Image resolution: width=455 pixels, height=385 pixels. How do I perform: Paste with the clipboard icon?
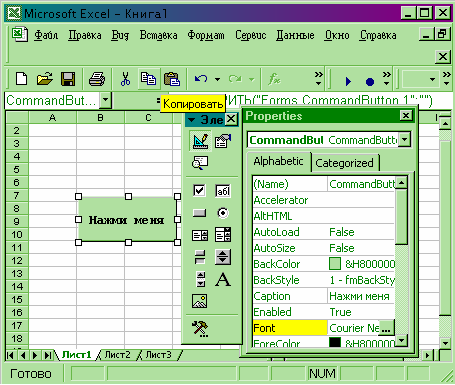(172, 79)
